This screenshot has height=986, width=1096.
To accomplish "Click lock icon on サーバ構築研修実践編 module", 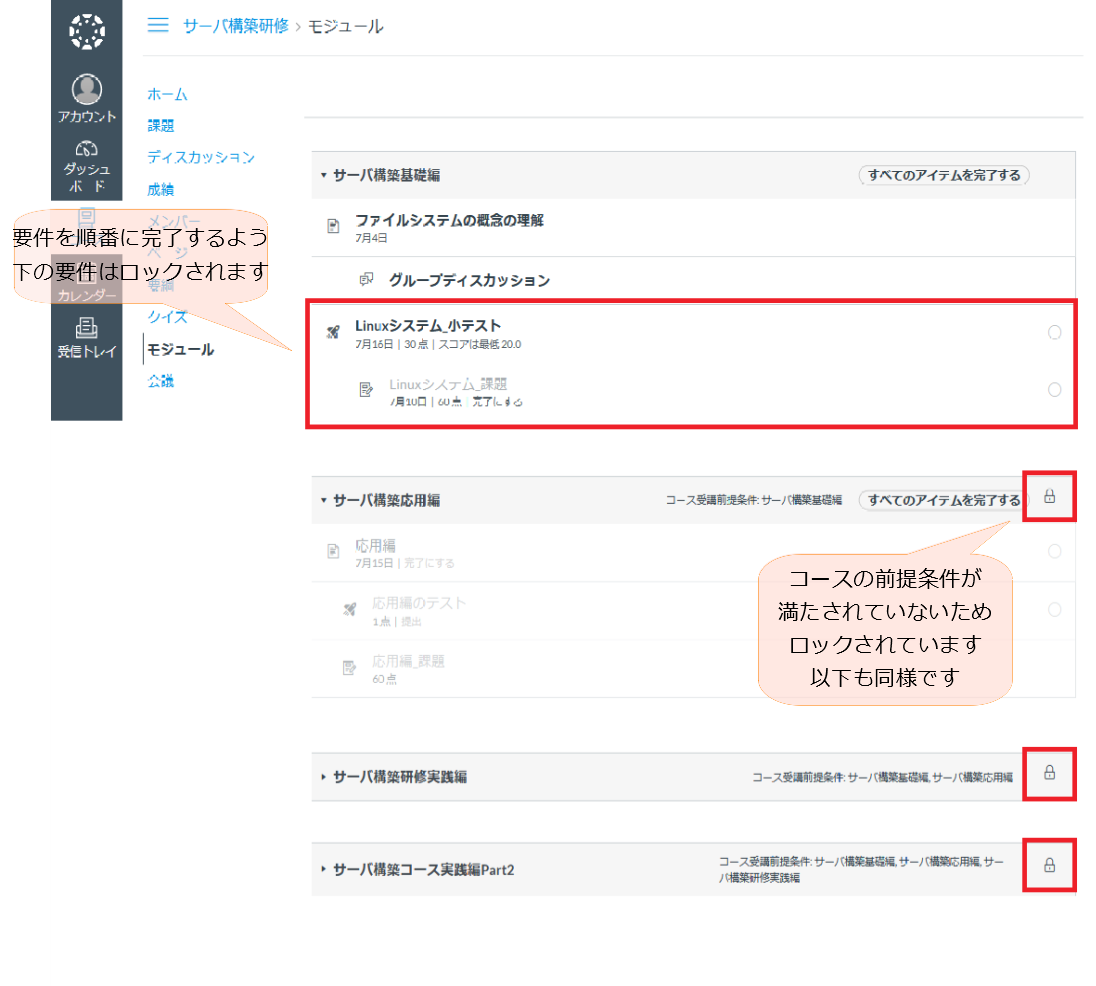I will [1049, 772].
